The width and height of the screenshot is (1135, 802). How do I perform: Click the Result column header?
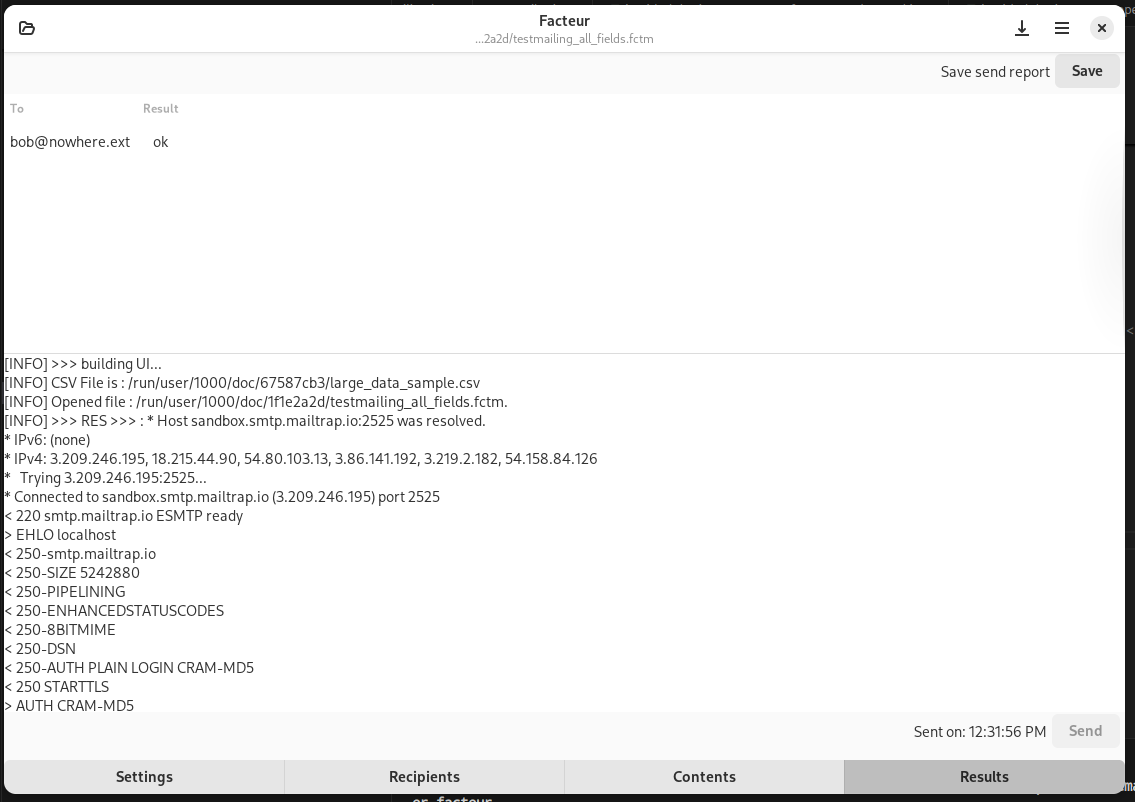coord(160,109)
